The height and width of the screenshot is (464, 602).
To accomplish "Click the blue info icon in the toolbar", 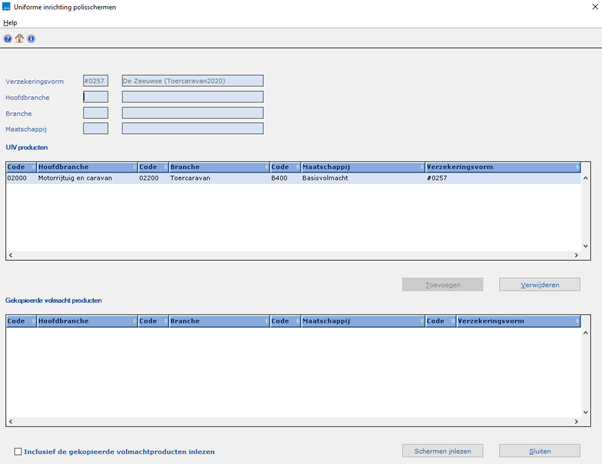I will [x=31, y=39].
